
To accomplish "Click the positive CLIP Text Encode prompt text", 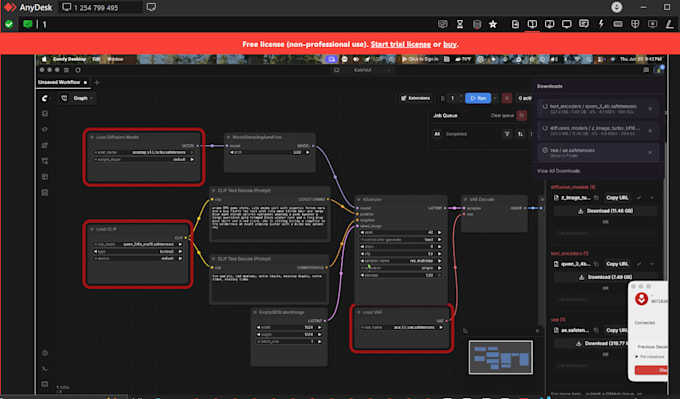I will coord(269,217).
